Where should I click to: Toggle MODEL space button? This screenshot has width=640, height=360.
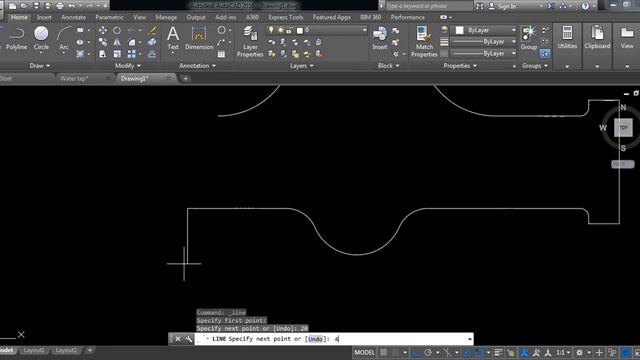[x=364, y=352]
